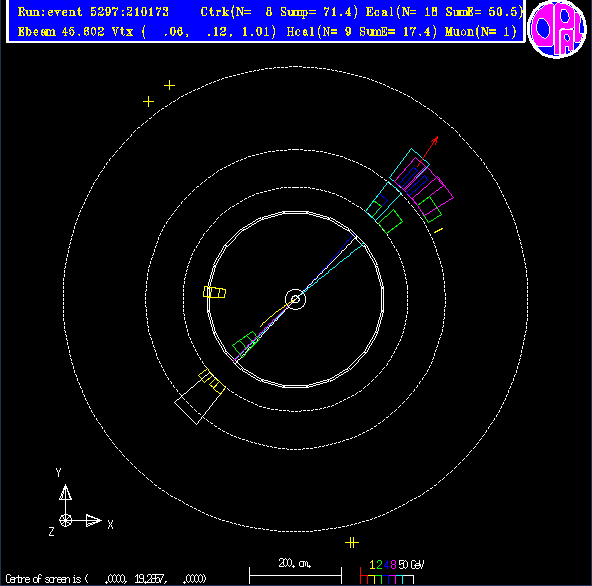Screen dimensions: 592x586
Task: Click the yellow cluster left of center
Action: pyautogui.click(x=214, y=292)
